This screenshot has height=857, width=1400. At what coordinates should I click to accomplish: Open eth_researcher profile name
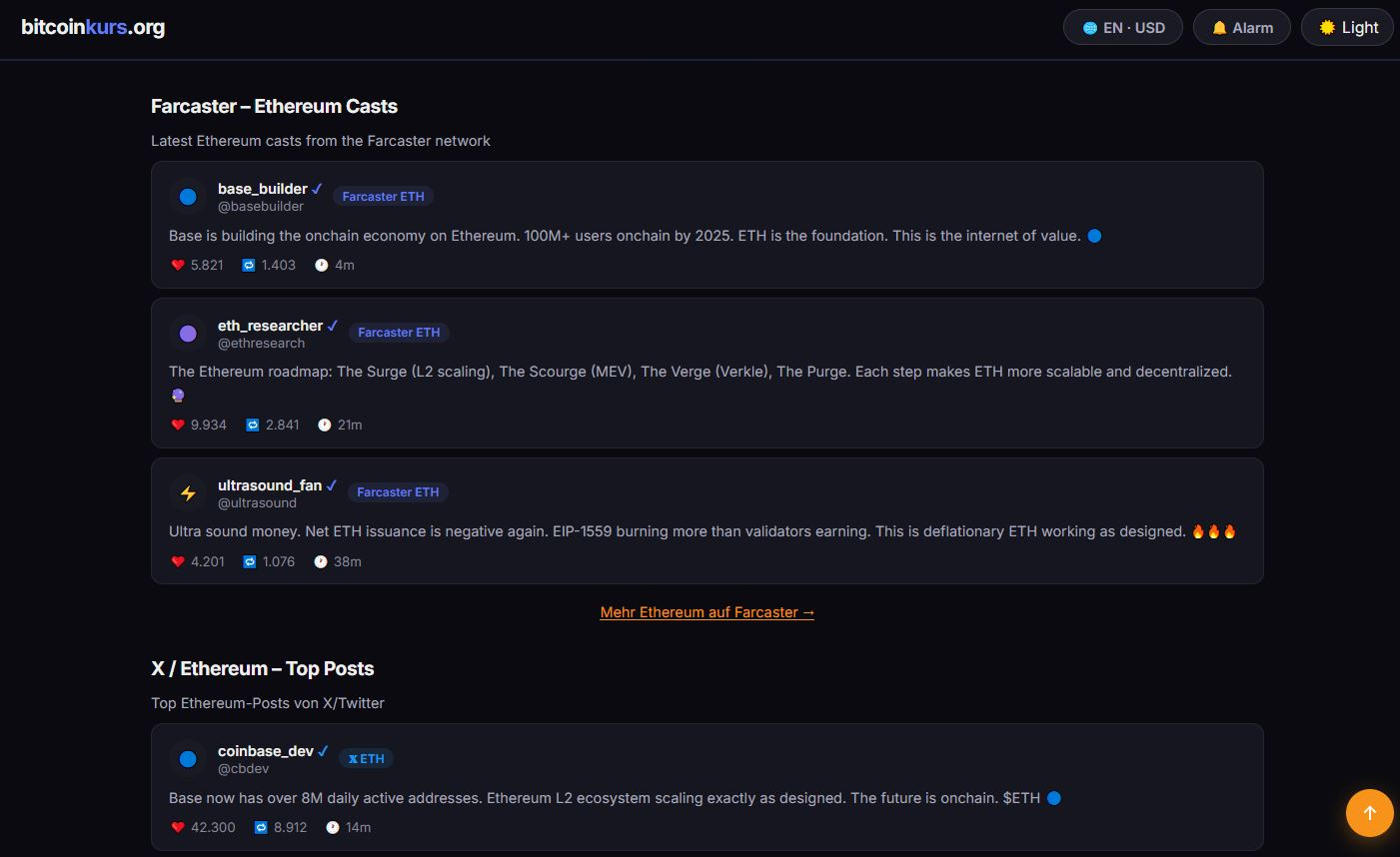point(270,326)
